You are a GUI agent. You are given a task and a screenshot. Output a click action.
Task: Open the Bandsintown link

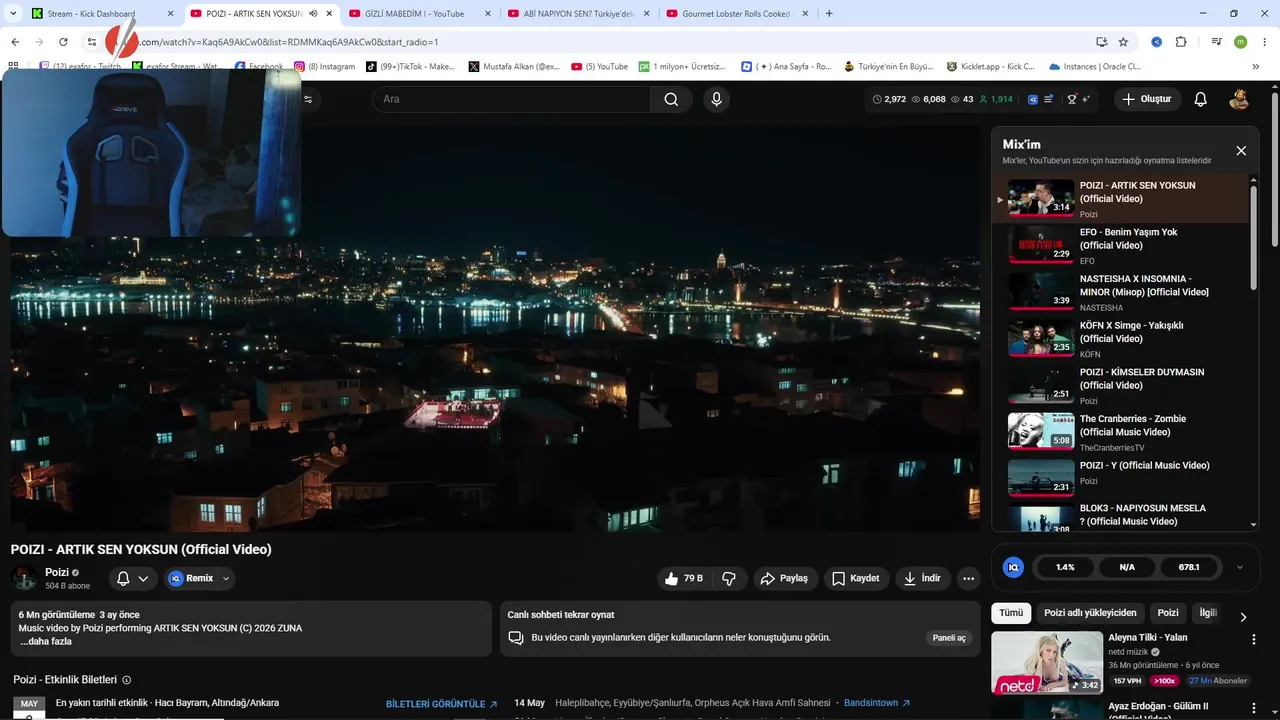tap(877, 703)
